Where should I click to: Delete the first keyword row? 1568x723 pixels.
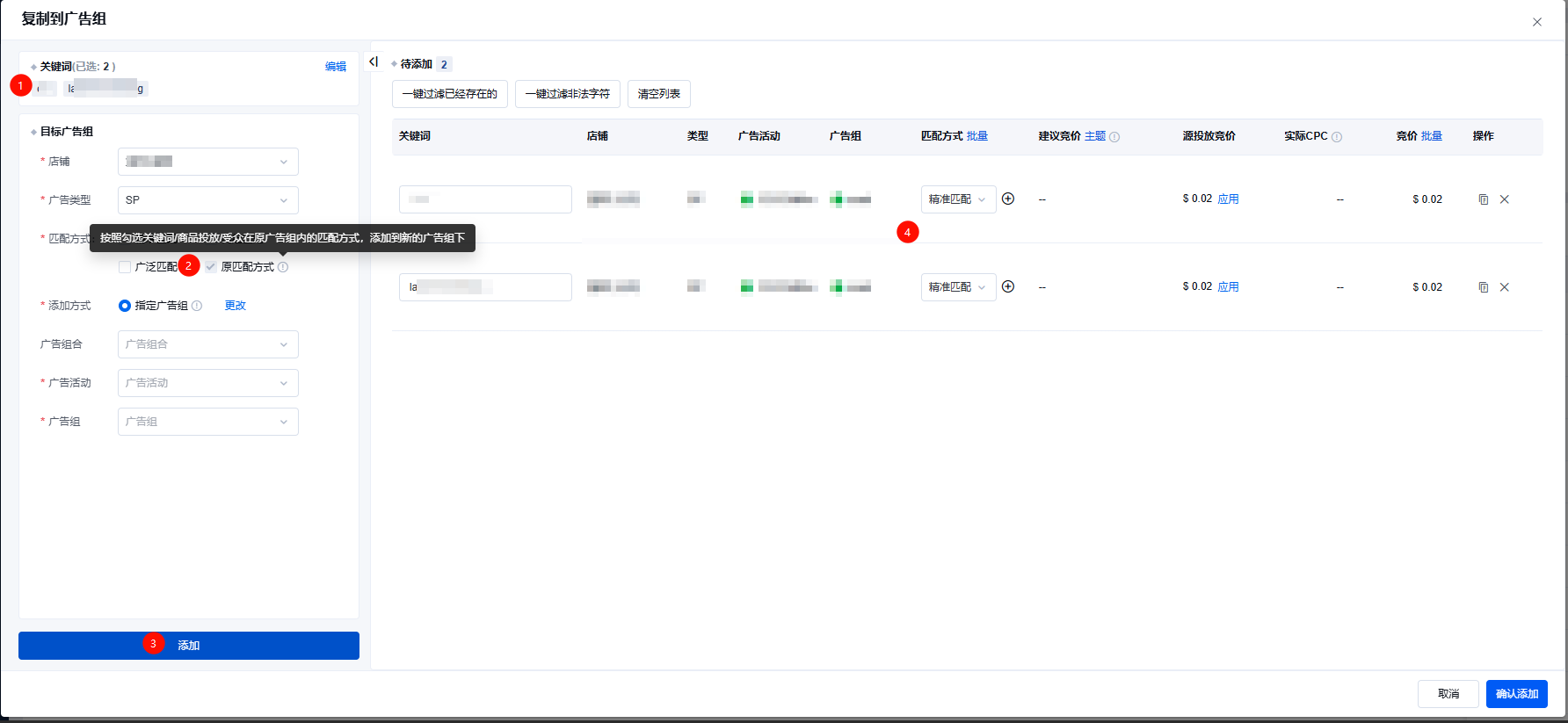pyautogui.click(x=1505, y=199)
